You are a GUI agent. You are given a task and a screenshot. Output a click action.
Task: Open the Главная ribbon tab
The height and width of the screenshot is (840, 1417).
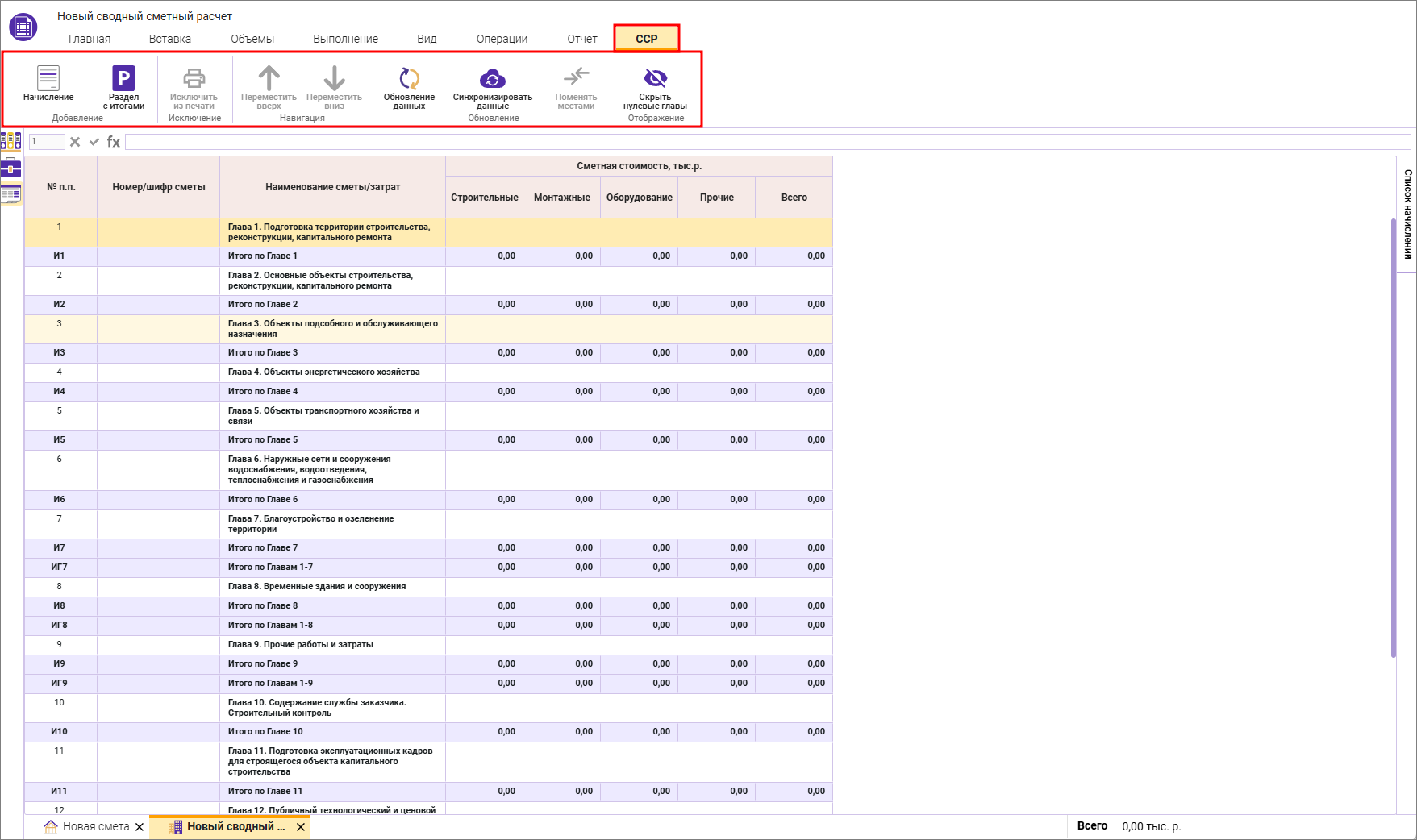click(x=90, y=39)
